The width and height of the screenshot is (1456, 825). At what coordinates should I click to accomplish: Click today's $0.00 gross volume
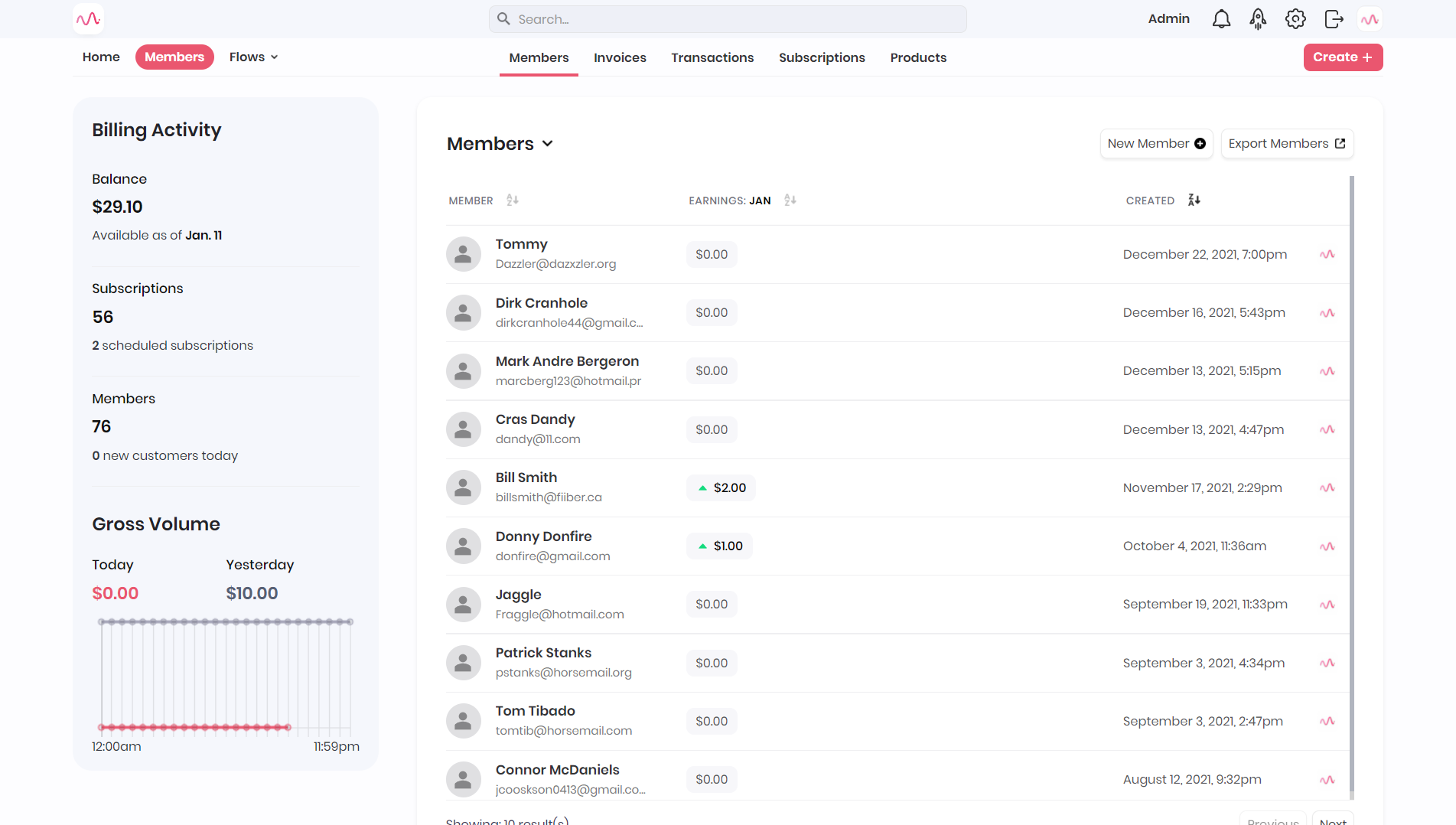point(115,594)
